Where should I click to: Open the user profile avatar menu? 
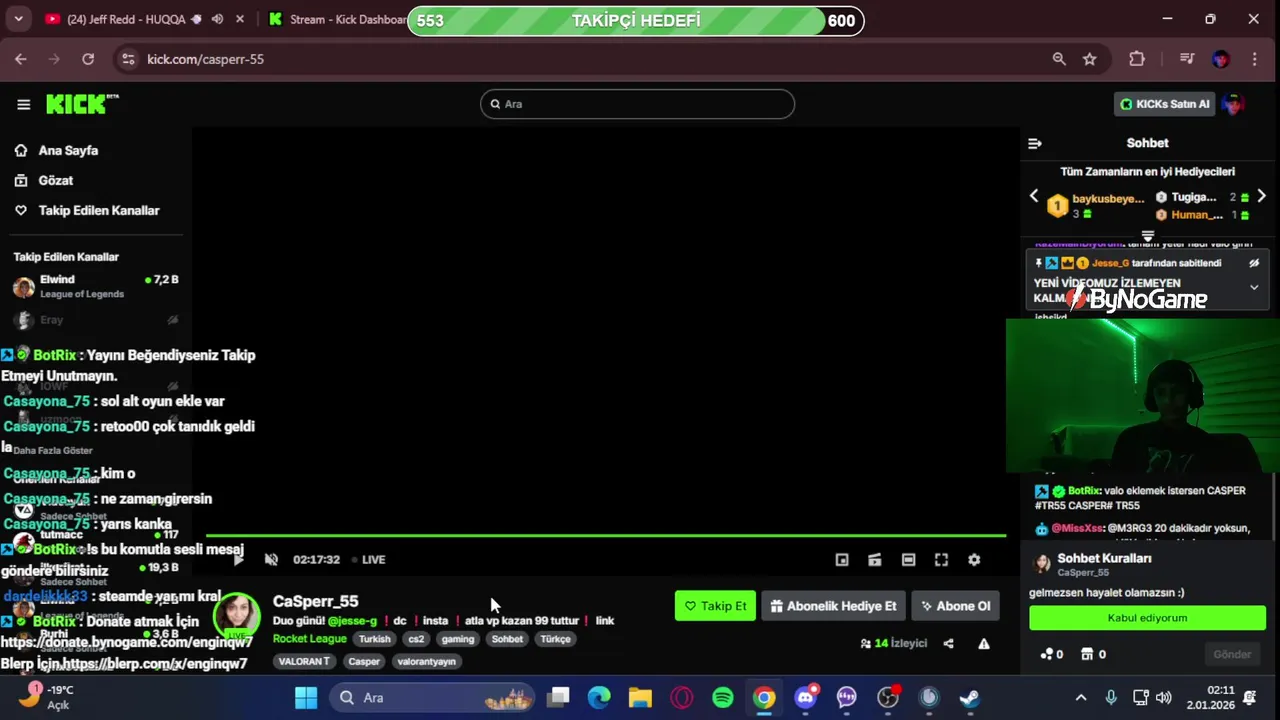(1233, 104)
